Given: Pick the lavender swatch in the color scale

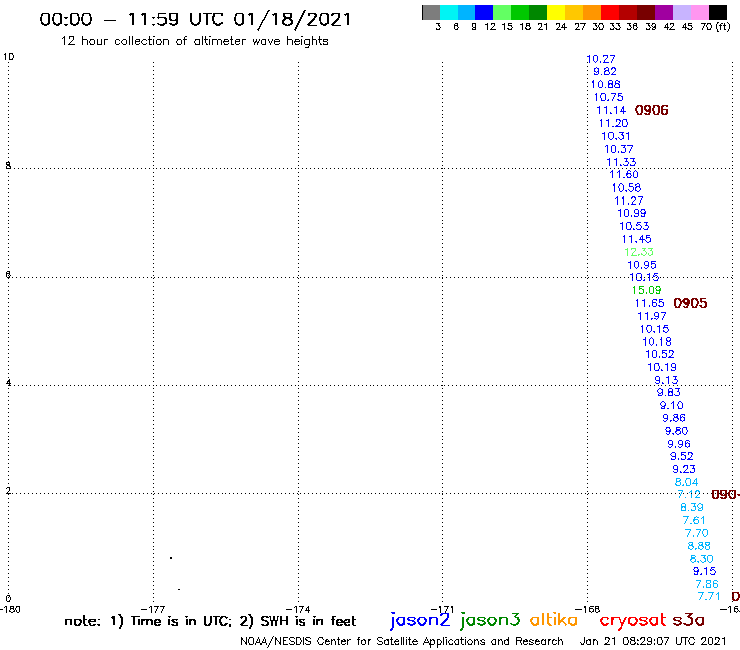Looking at the screenshot, I should coord(682,12).
